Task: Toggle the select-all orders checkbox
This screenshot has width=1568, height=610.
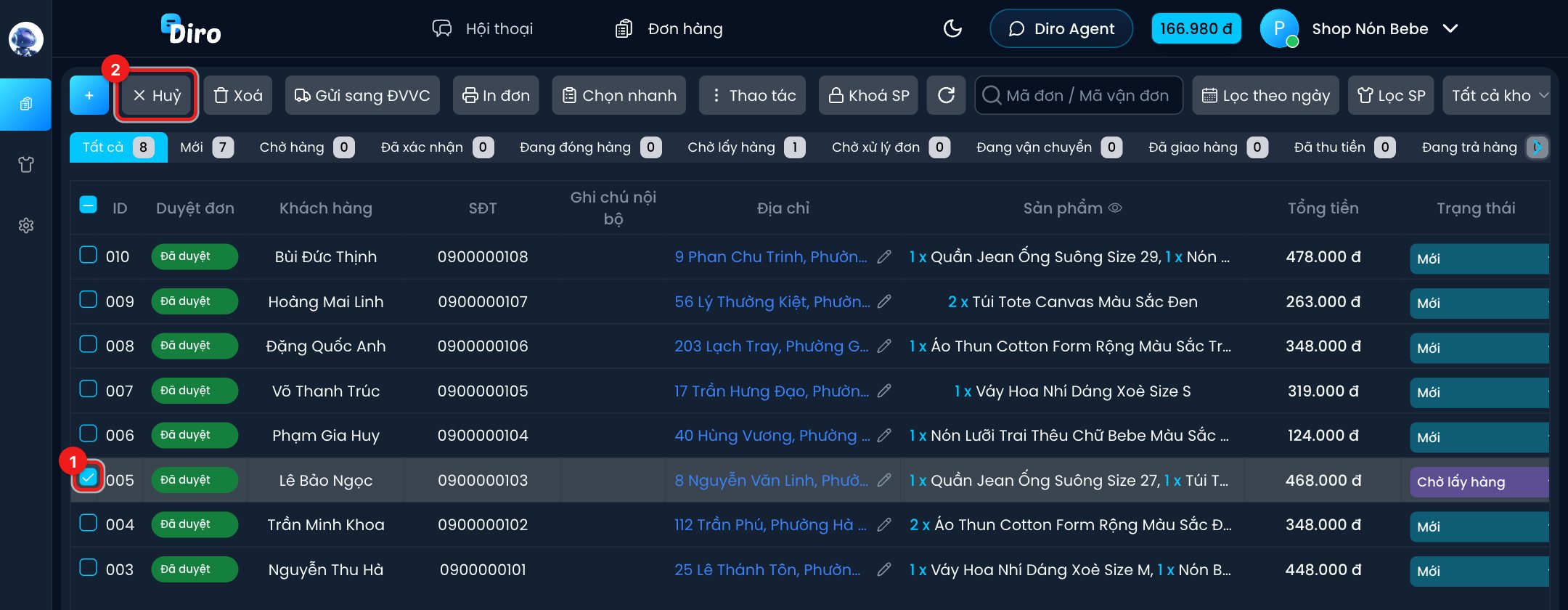Action: 88,205
